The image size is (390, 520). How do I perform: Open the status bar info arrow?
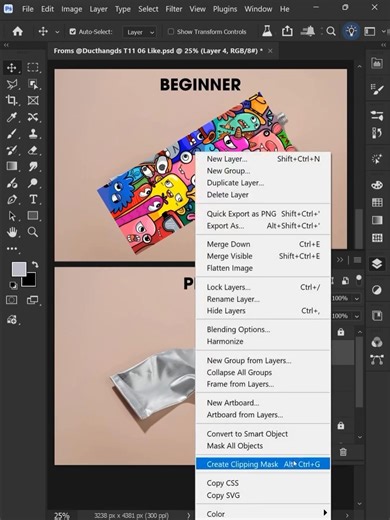tap(189, 515)
